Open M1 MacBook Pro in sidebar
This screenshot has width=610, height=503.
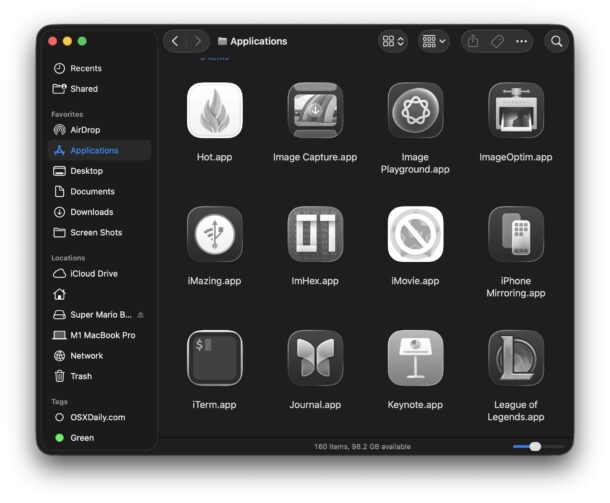click(x=99, y=335)
